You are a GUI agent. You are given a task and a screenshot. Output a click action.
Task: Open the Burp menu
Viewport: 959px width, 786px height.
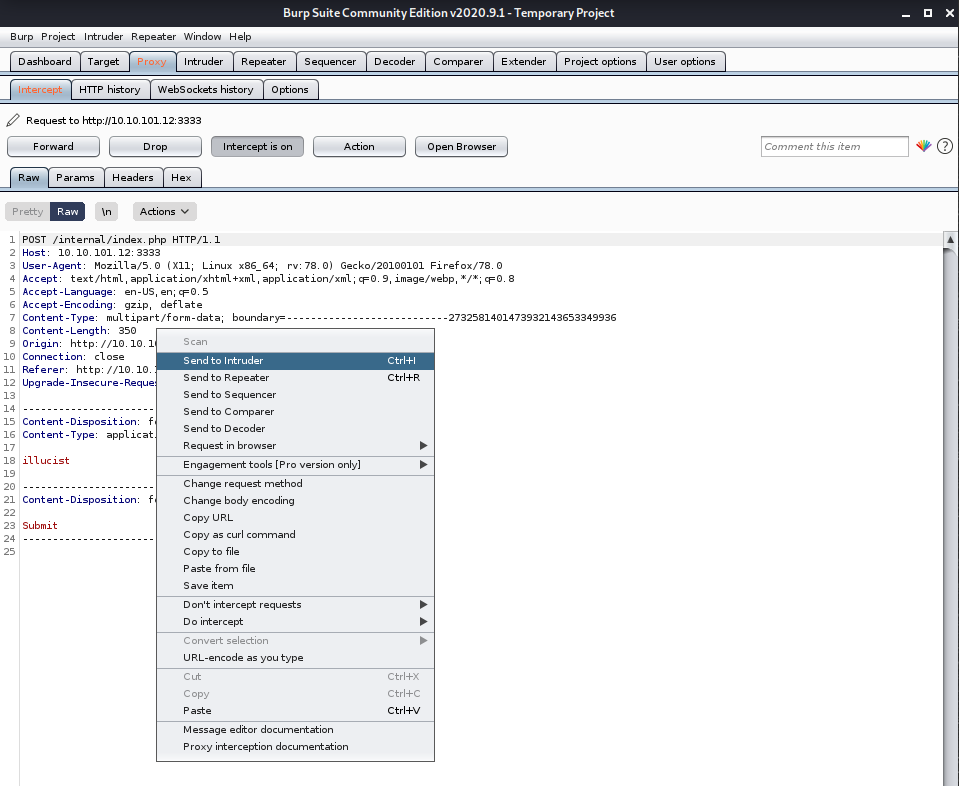(x=21, y=37)
